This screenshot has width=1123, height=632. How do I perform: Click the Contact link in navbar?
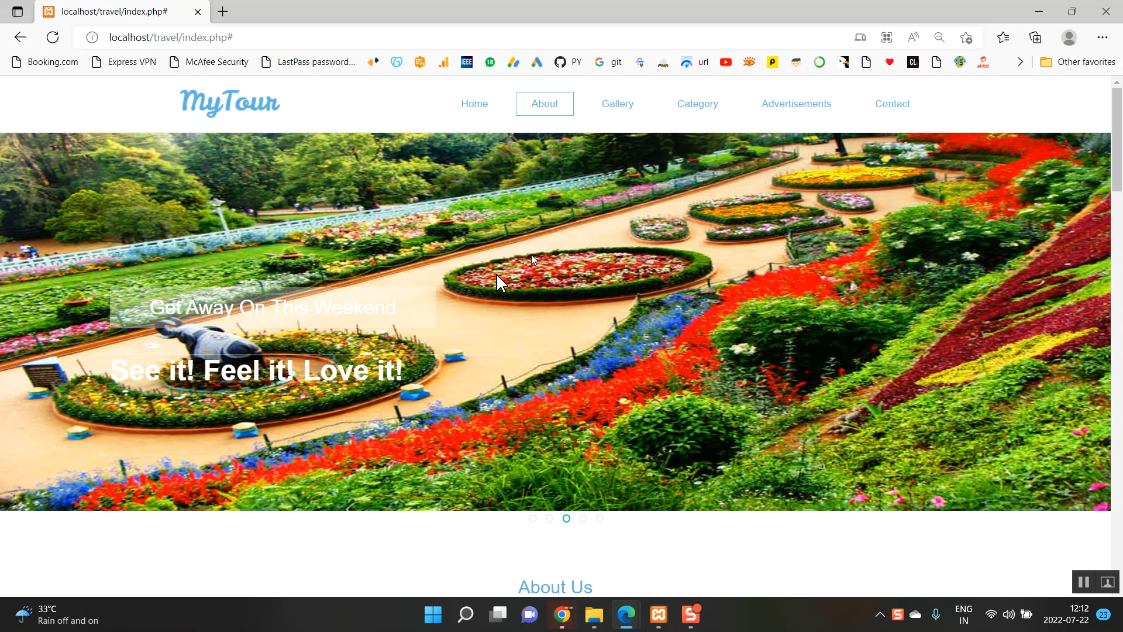coord(892,104)
